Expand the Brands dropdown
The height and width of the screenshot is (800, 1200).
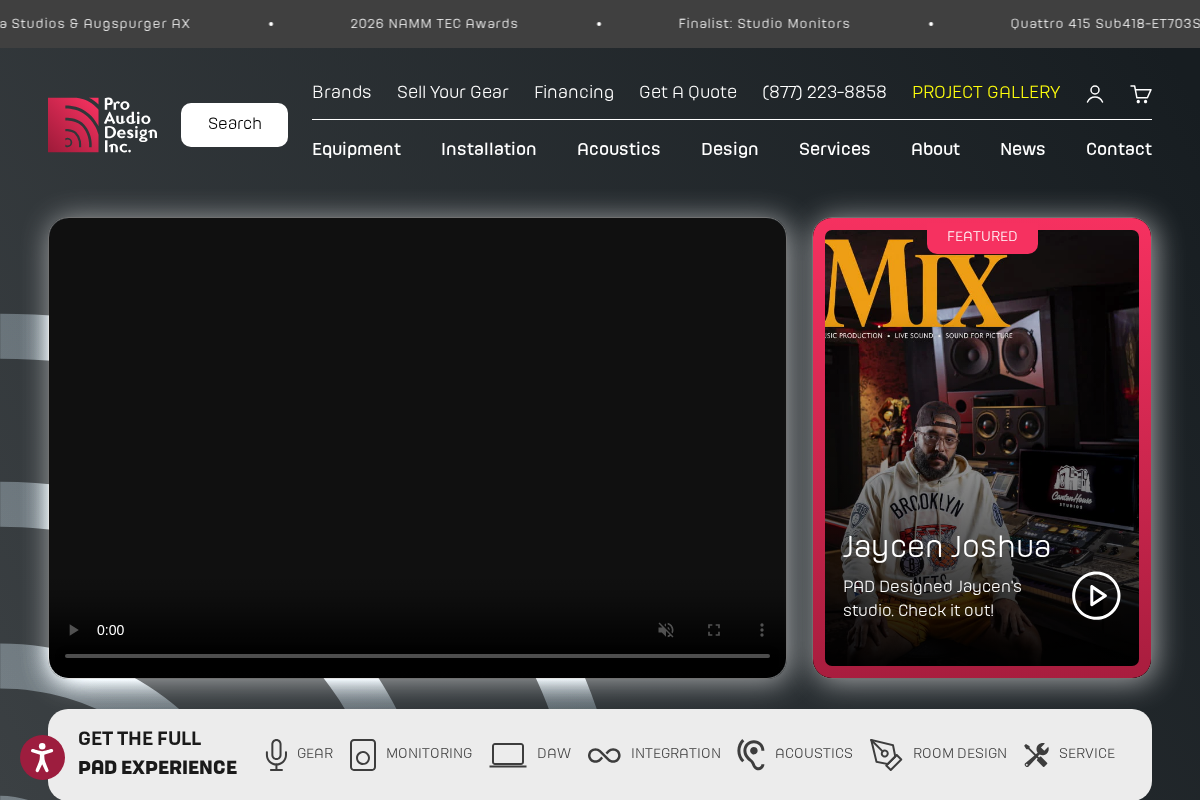(341, 92)
